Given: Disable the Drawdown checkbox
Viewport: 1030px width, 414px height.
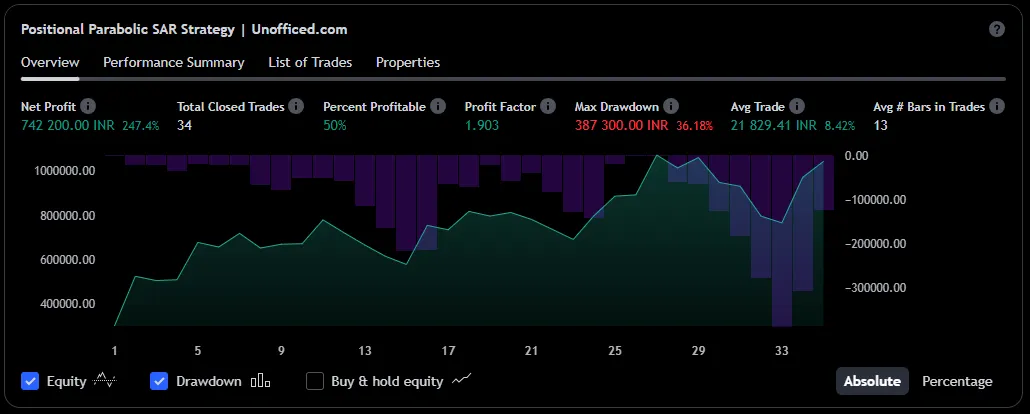Looking at the screenshot, I should point(159,381).
